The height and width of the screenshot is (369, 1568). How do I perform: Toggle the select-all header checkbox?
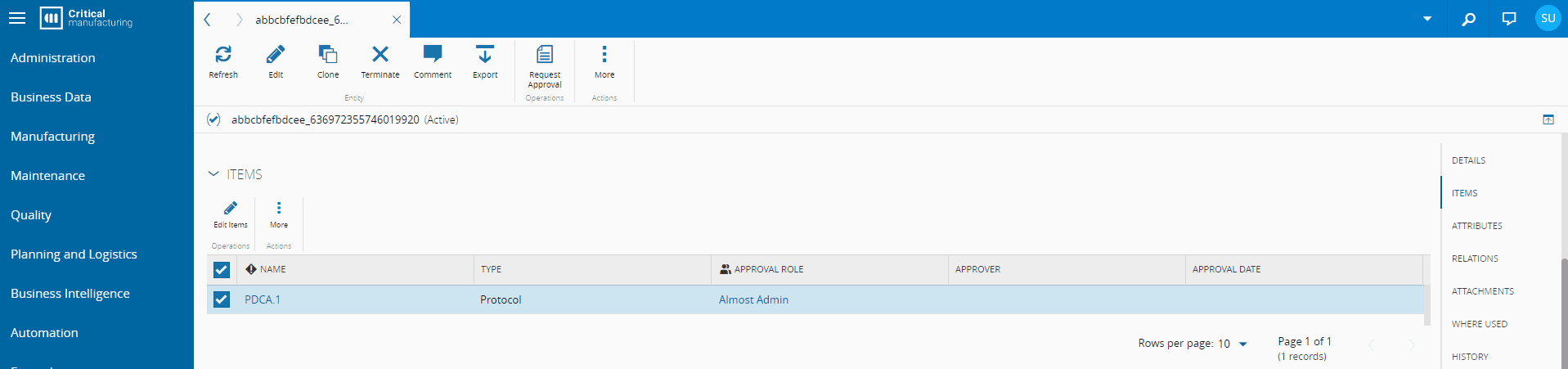pos(222,269)
